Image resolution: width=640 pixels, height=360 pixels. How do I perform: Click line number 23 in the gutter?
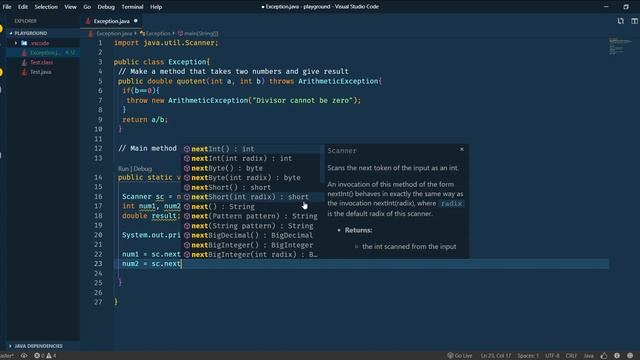tap(98, 264)
